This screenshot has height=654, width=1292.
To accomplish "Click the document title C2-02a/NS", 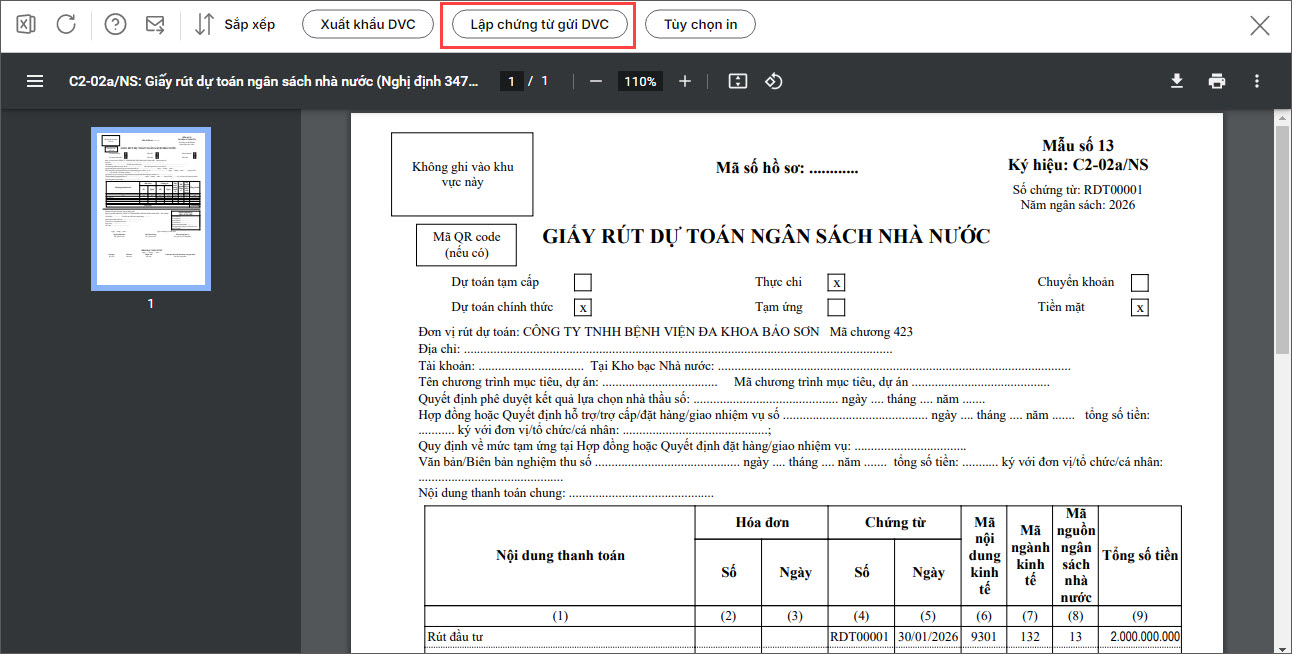I will pyautogui.click(x=273, y=81).
